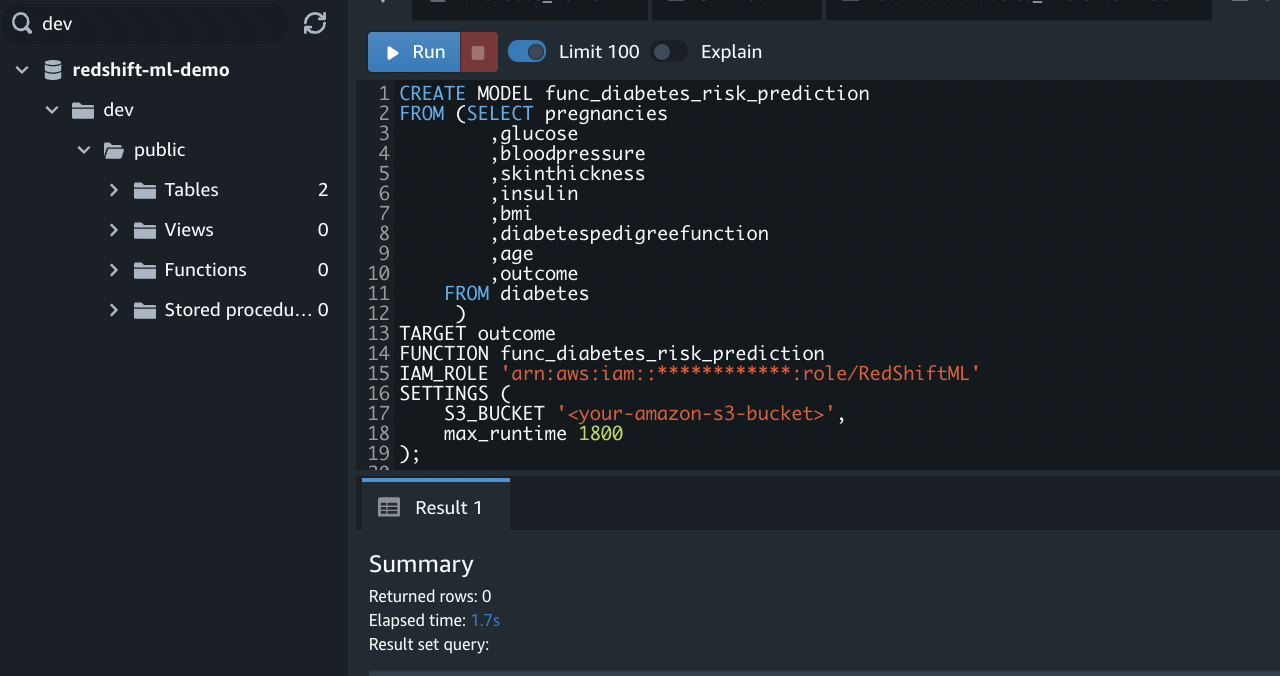This screenshot has height=676, width=1280.
Task: Collapse the redshift-ml-demo cluster node
Action: [22, 70]
